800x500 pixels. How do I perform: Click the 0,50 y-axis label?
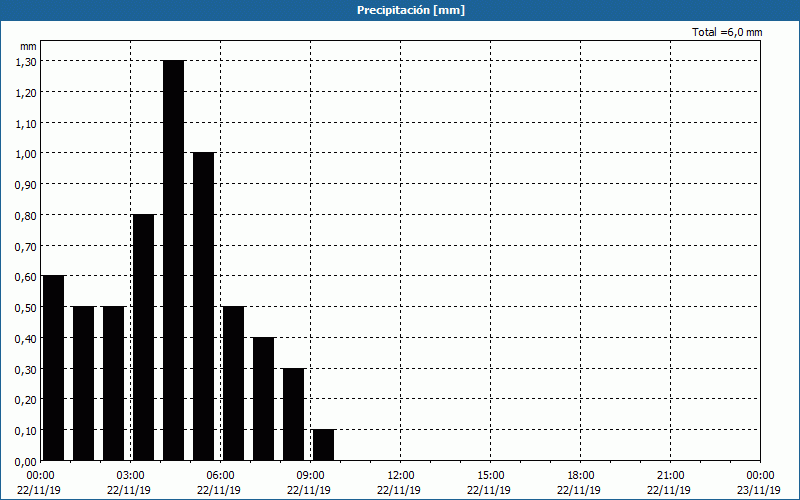26,308
